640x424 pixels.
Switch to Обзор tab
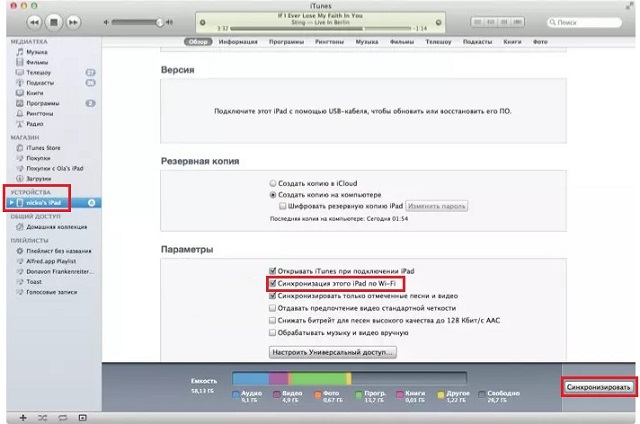(x=198, y=42)
